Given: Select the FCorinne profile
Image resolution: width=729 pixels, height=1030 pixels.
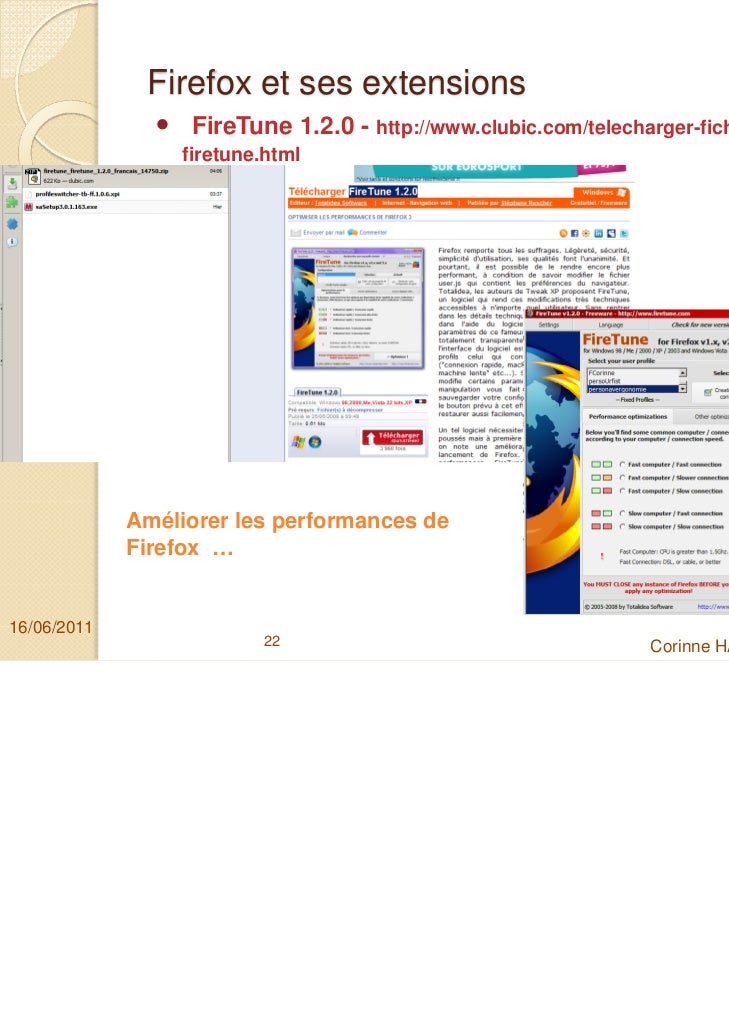Looking at the screenshot, I should [632, 372].
